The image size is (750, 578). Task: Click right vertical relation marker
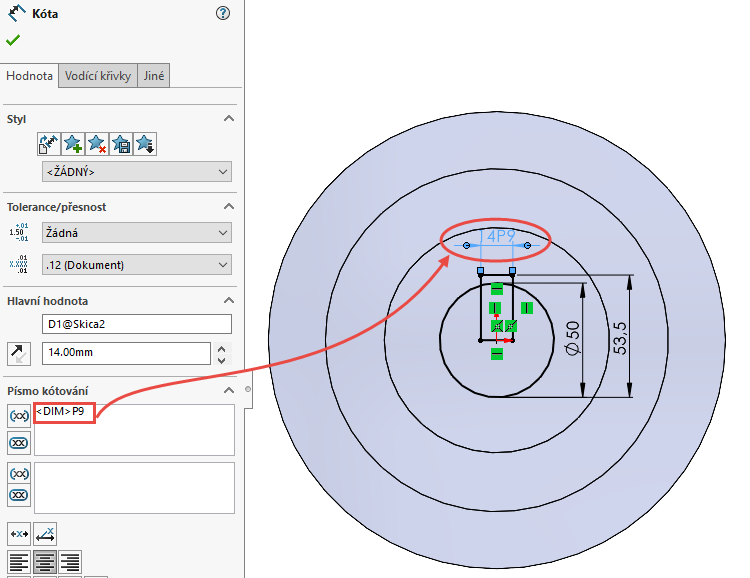pos(527,308)
